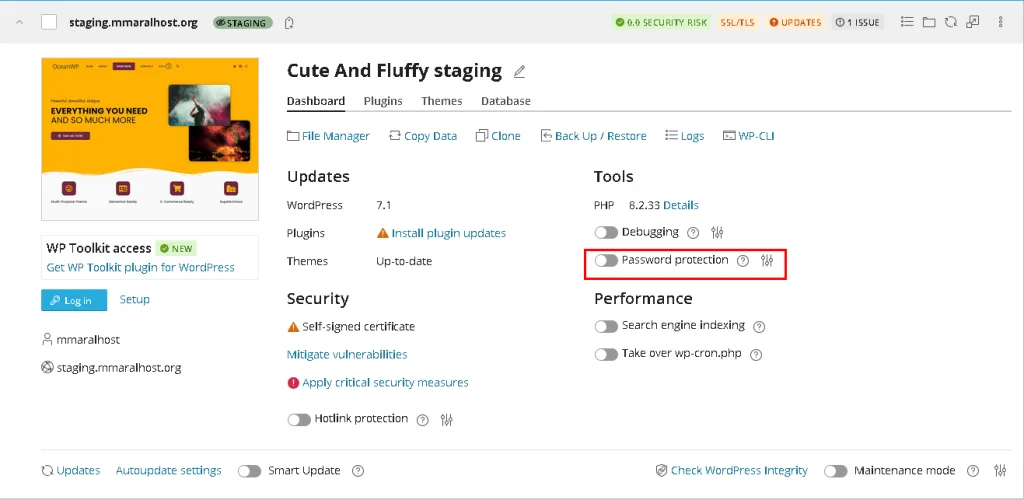
Task: Enable Hotlink protection switch
Action: 299,420
